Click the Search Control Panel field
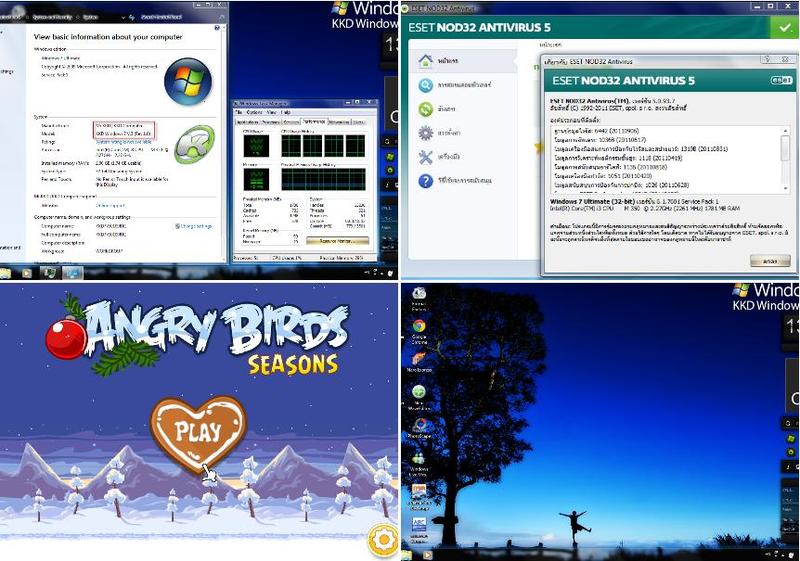 tap(181, 17)
